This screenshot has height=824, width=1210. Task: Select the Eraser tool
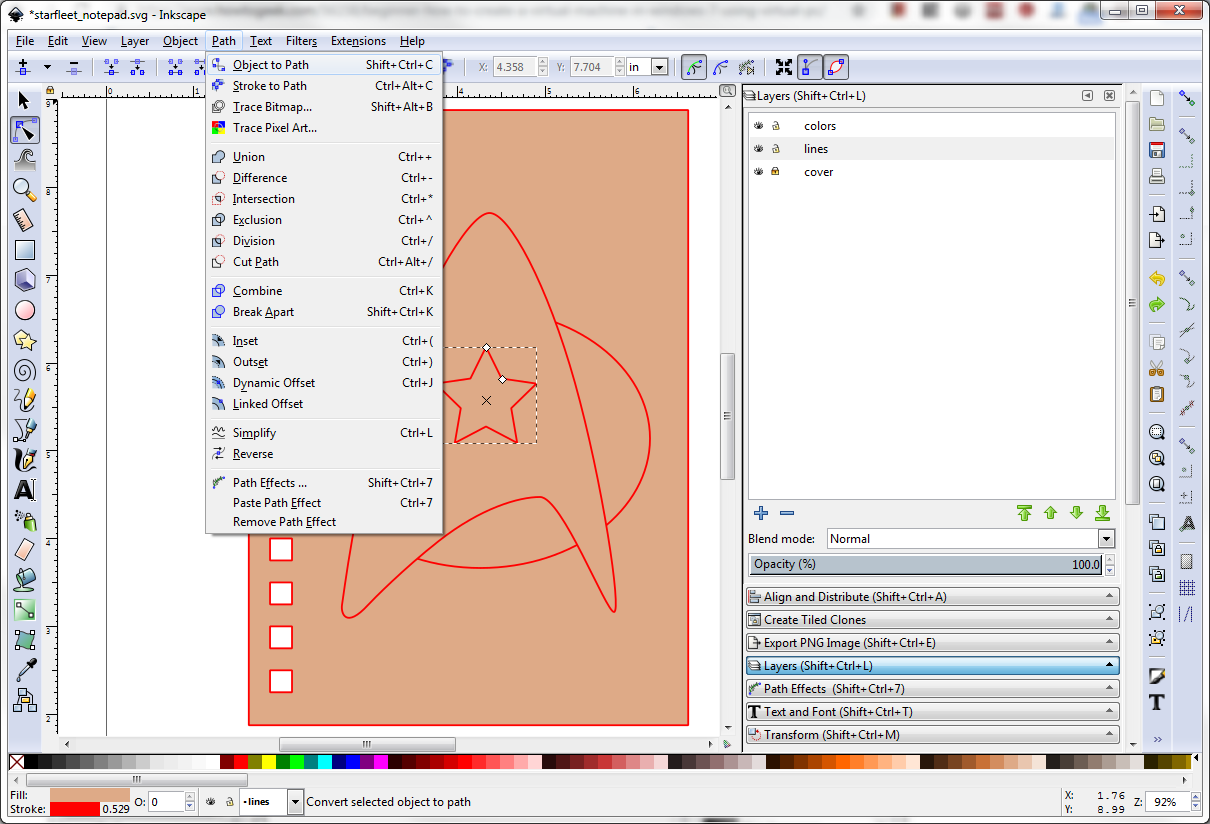(25, 550)
